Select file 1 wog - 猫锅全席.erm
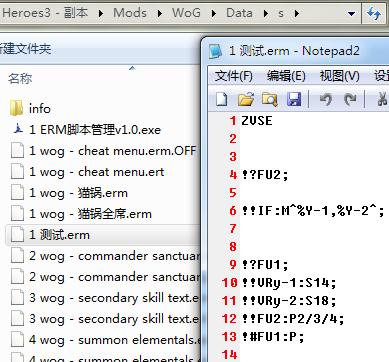Viewport: 389px width, 362px height. click(81, 214)
